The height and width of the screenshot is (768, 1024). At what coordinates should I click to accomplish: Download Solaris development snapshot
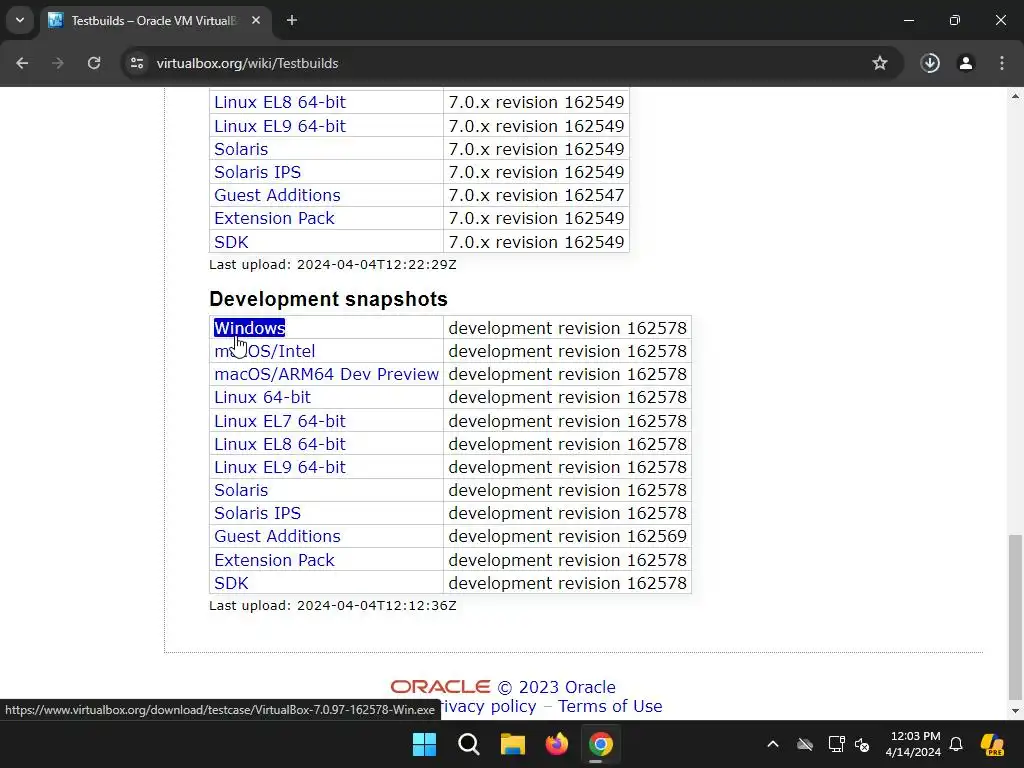pyautogui.click(x=241, y=490)
